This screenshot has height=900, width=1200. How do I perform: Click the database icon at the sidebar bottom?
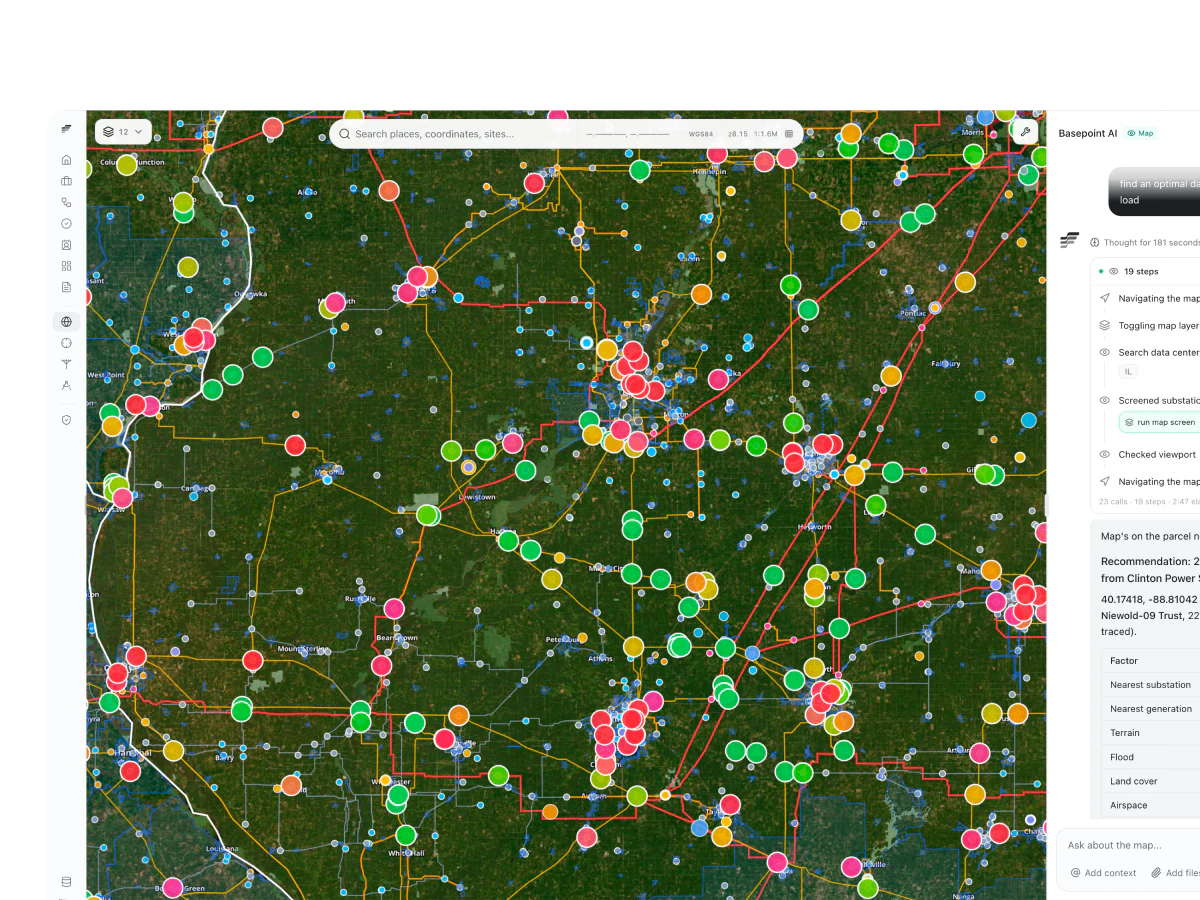pyautogui.click(x=66, y=882)
